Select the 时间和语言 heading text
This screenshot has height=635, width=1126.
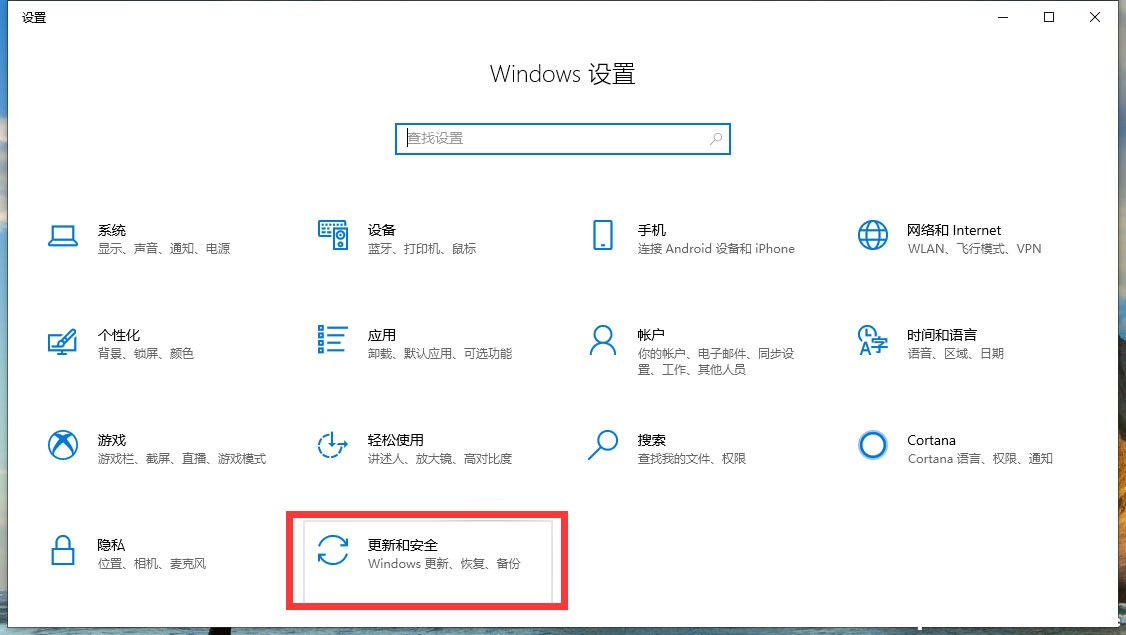(x=941, y=335)
